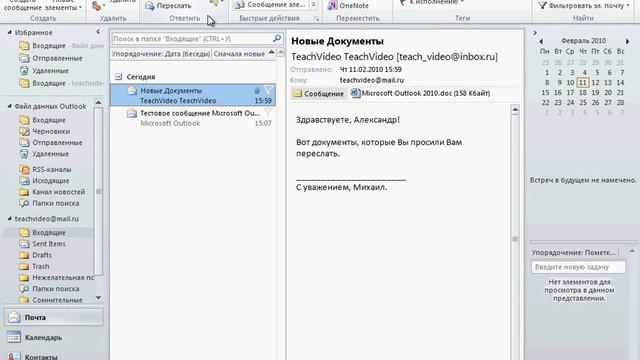Open quick action Сообщение эле...
640x360 pixels.
point(270,5)
